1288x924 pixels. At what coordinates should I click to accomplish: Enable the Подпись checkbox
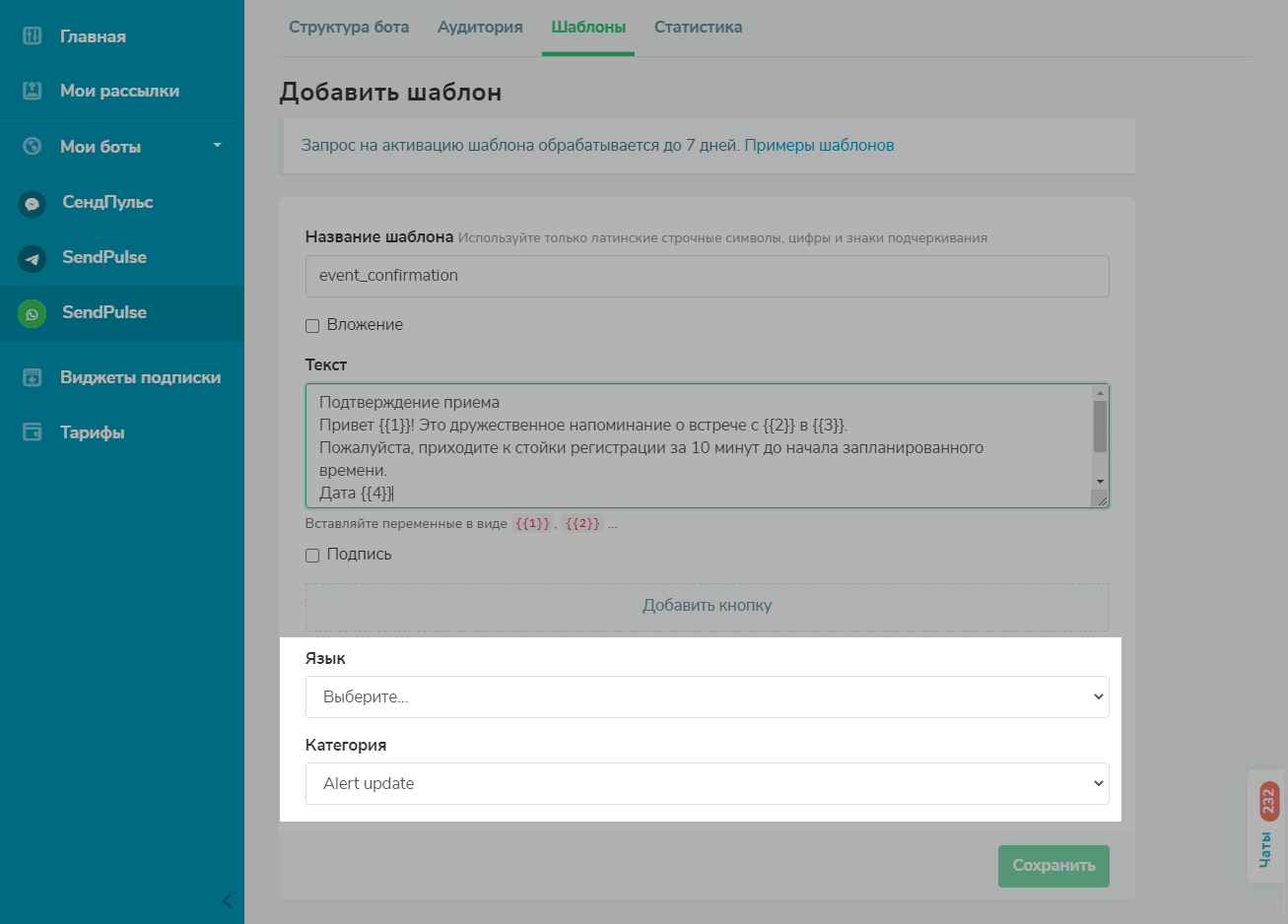pos(312,556)
